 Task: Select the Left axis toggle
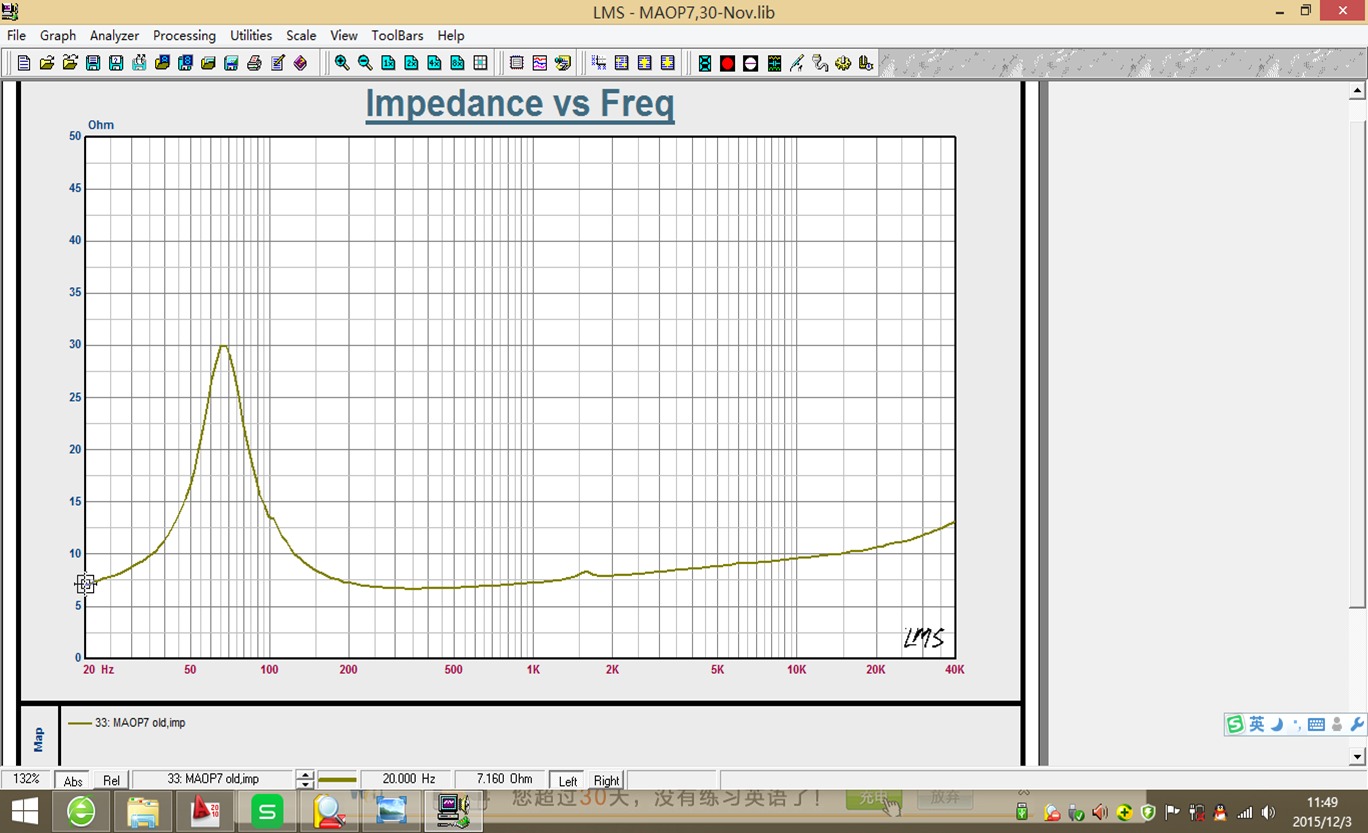(568, 780)
